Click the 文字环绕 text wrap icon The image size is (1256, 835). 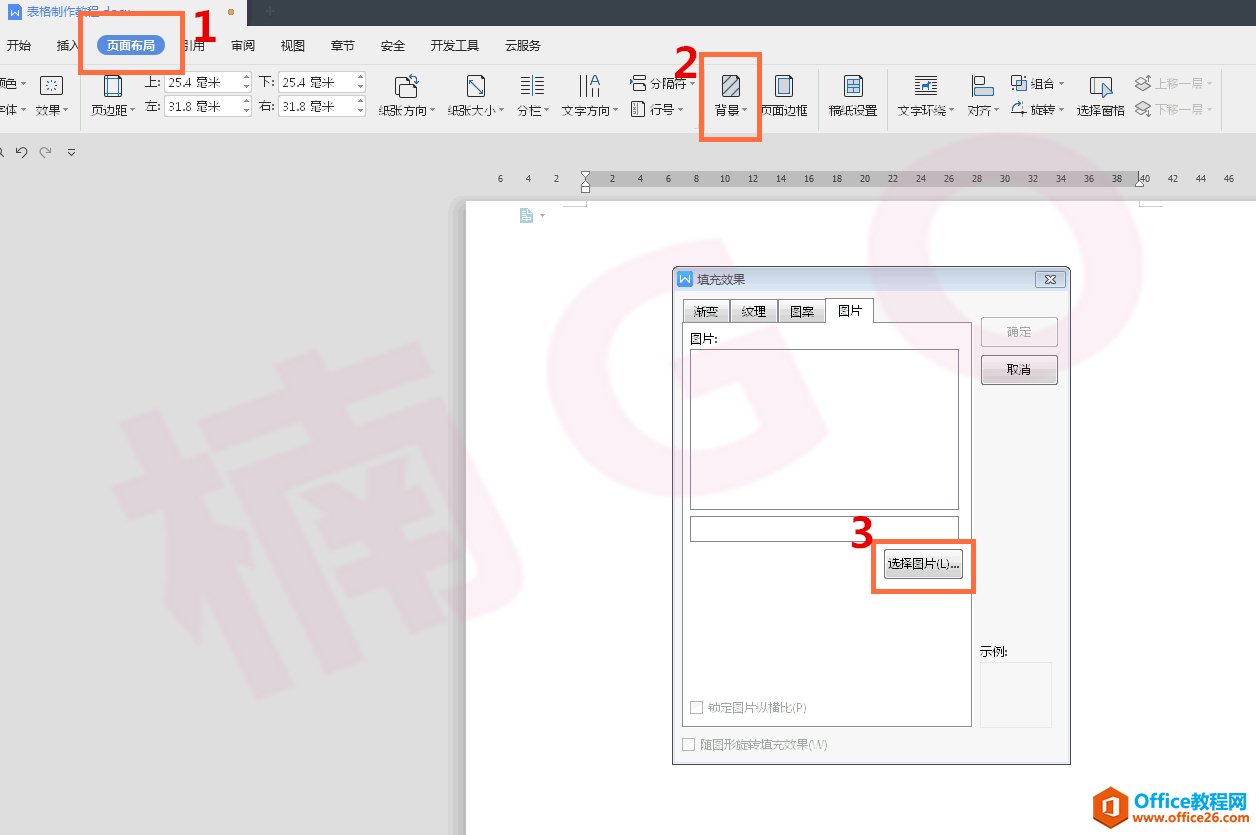(926, 86)
